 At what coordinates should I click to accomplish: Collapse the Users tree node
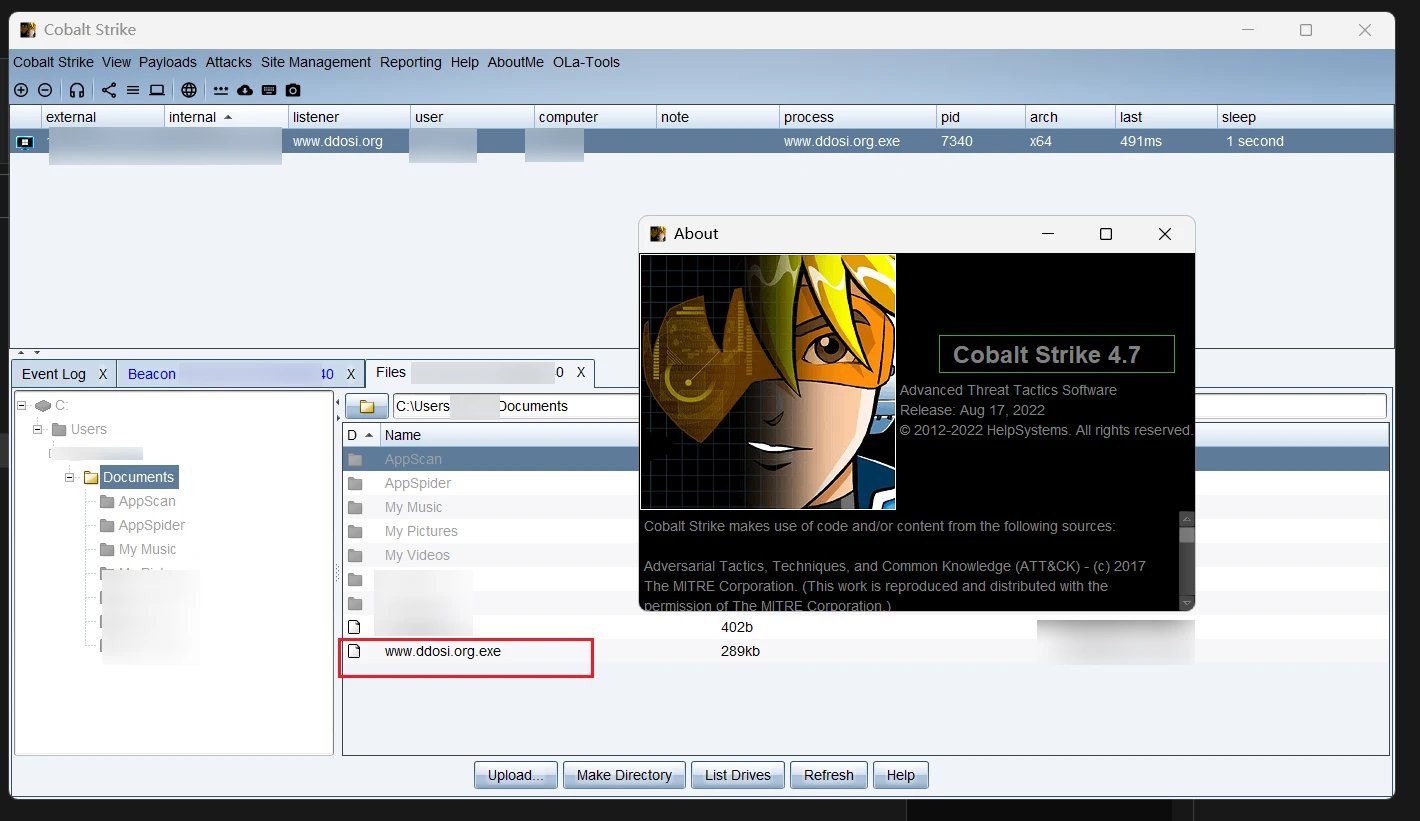[38, 429]
